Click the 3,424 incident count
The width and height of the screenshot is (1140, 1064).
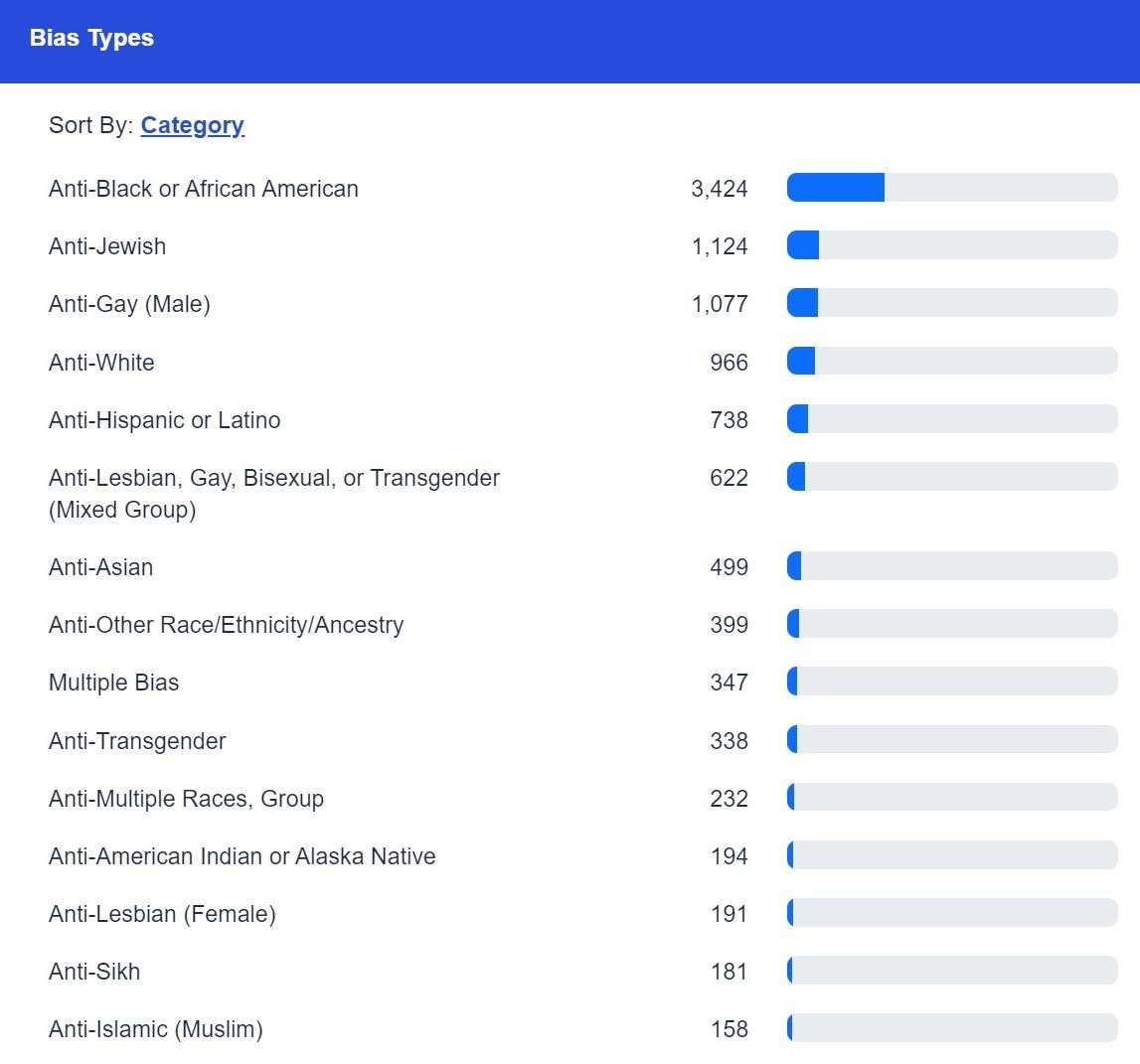click(x=719, y=189)
